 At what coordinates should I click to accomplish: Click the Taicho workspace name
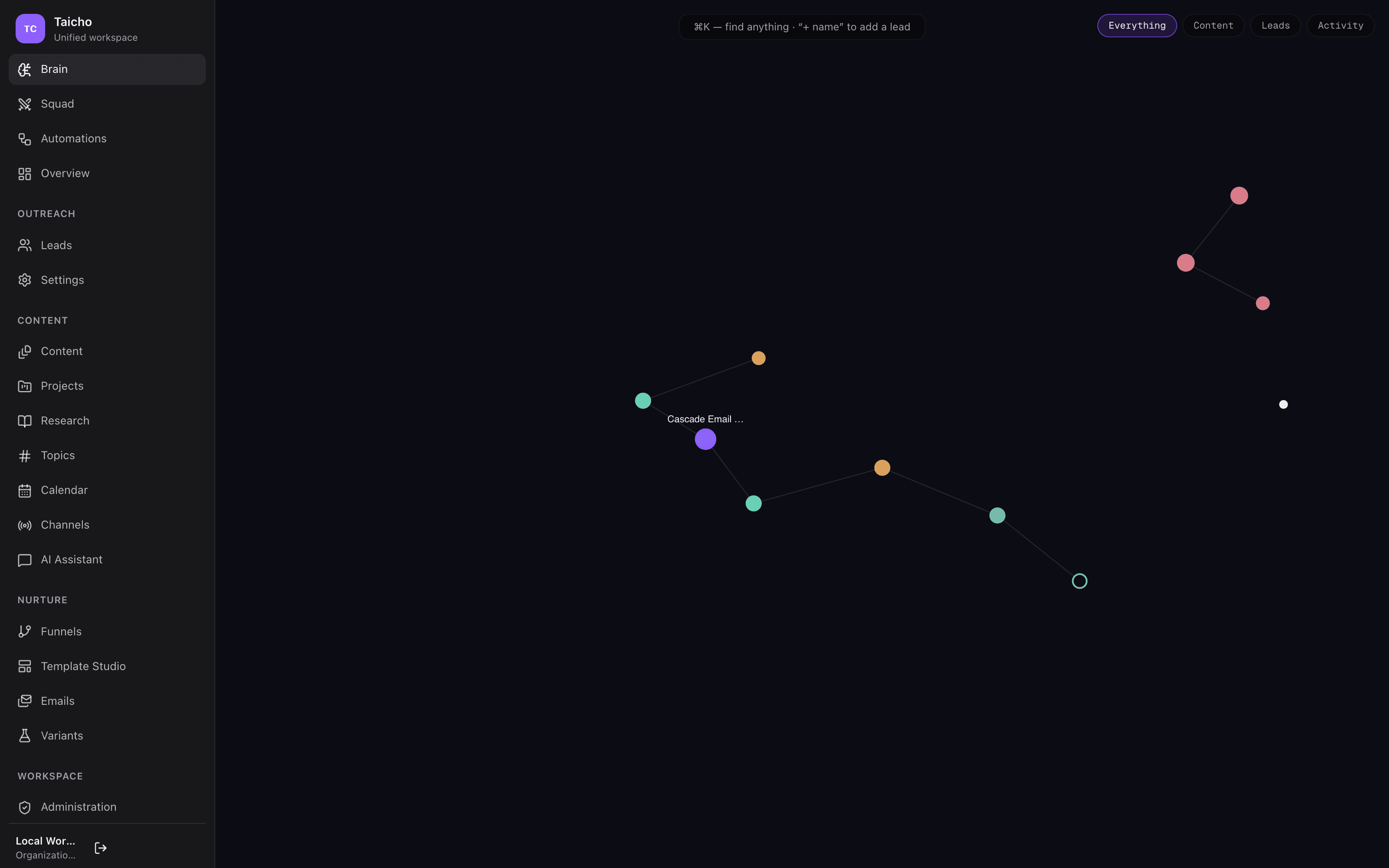click(73, 22)
